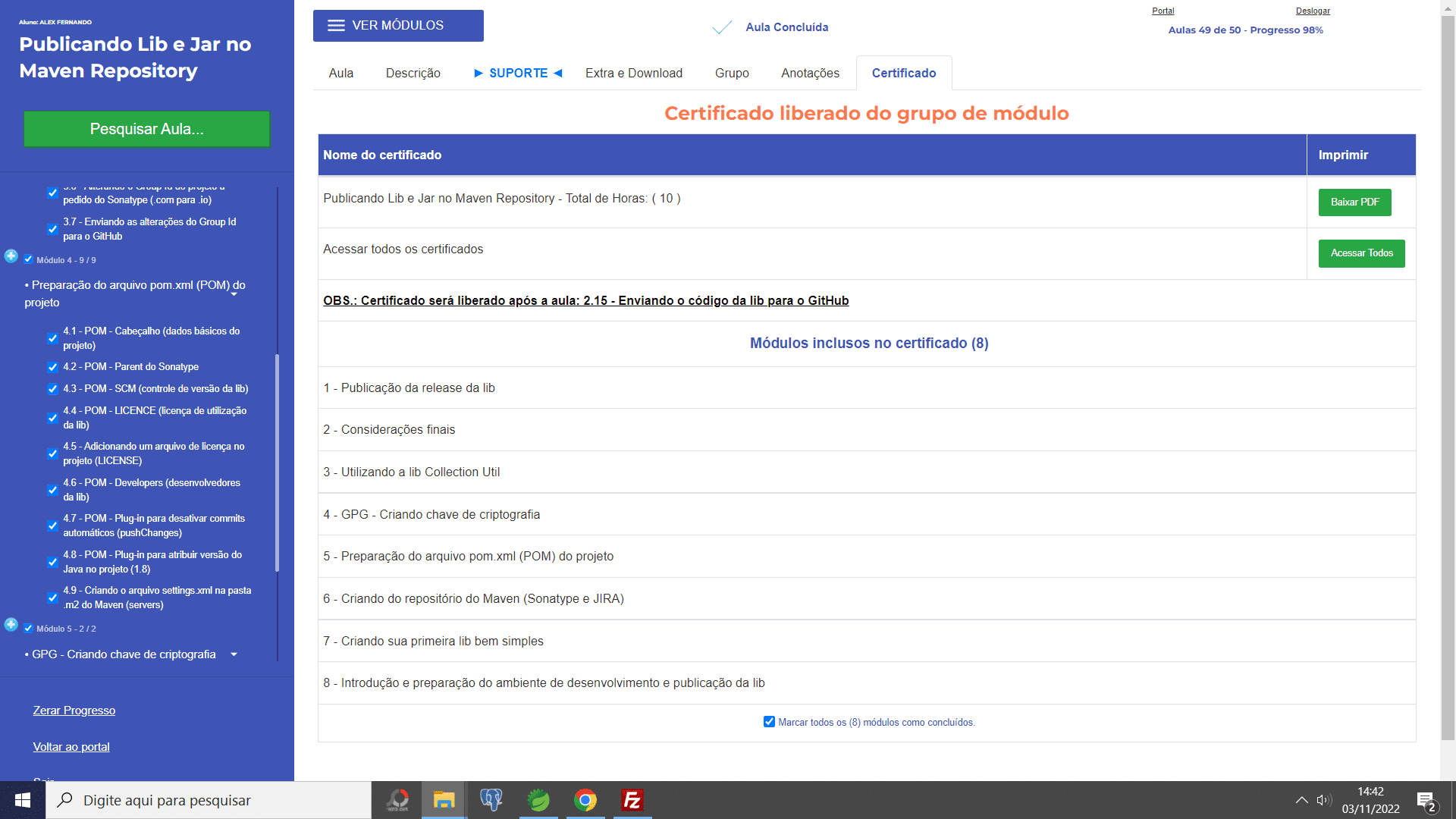Open the VER MÓDULOS menu button
This screenshot has height=819, width=1456.
[398, 26]
